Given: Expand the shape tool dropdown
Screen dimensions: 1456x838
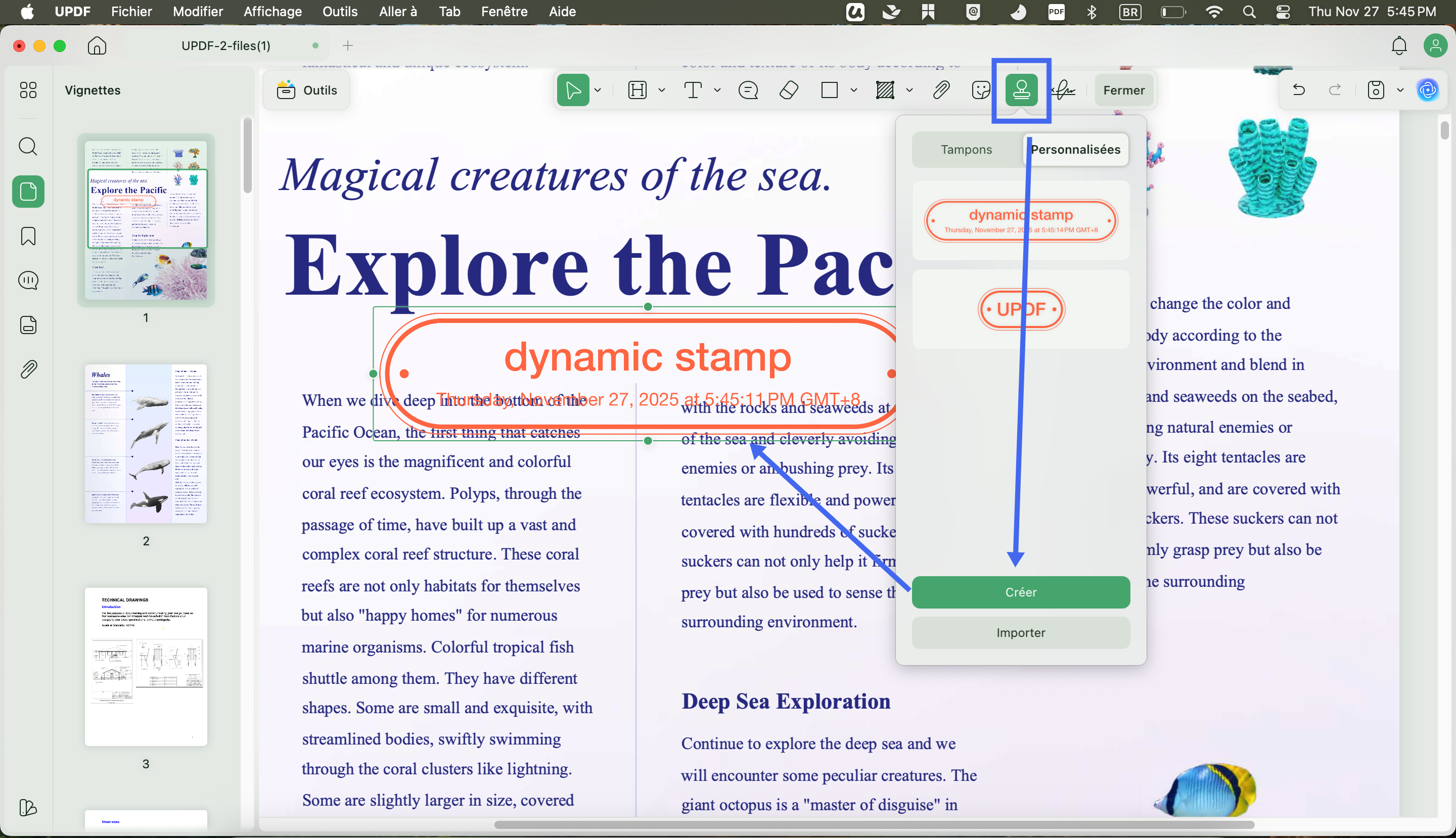Looking at the screenshot, I should click(853, 90).
